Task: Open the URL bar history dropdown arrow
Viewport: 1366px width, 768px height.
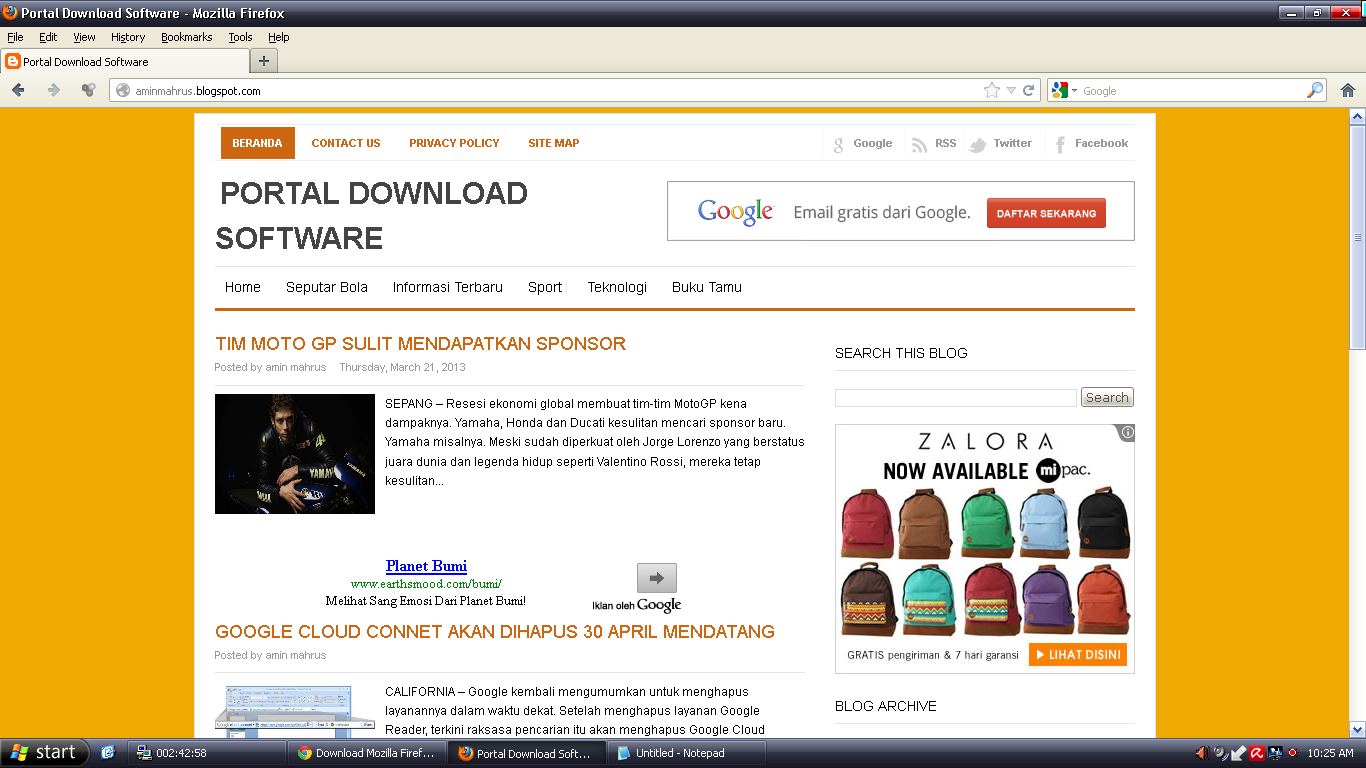Action: coord(1011,90)
